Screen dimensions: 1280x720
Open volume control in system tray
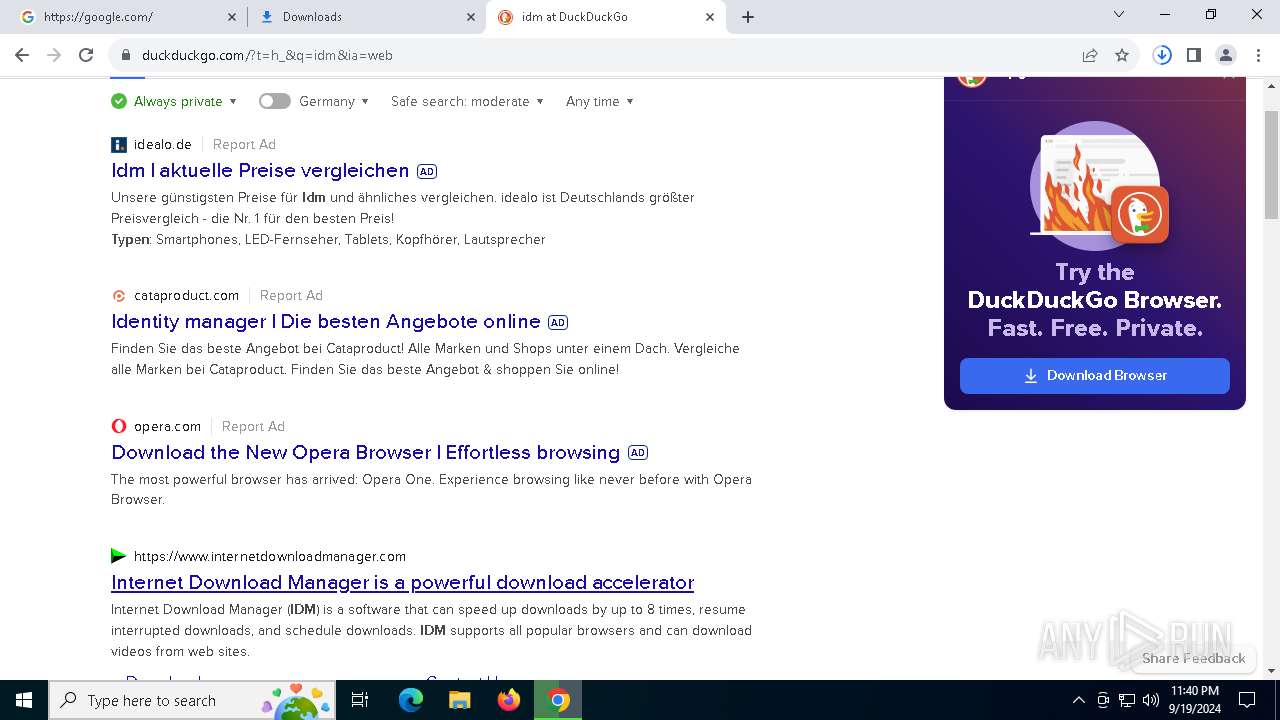coord(1151,700)
